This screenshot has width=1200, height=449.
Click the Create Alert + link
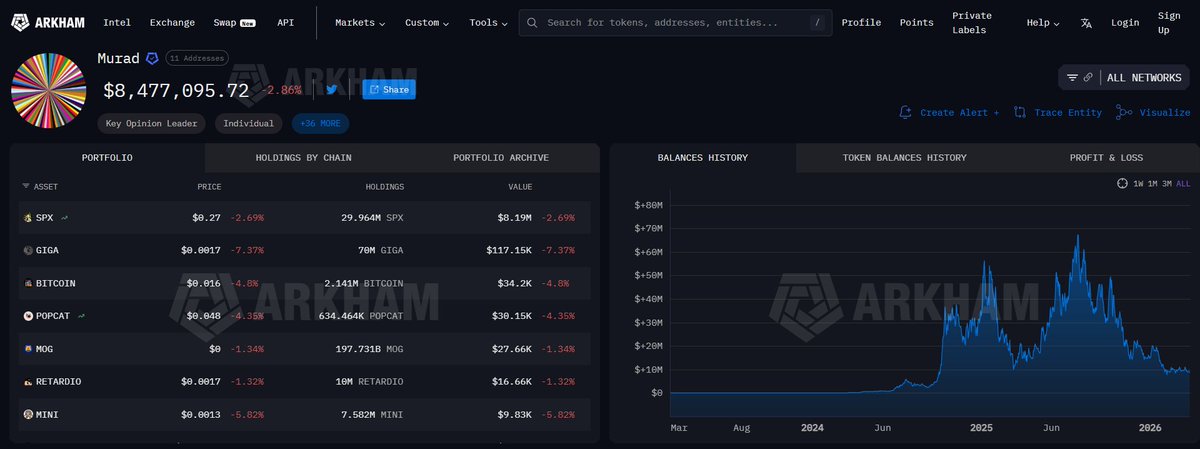[959, 113]
